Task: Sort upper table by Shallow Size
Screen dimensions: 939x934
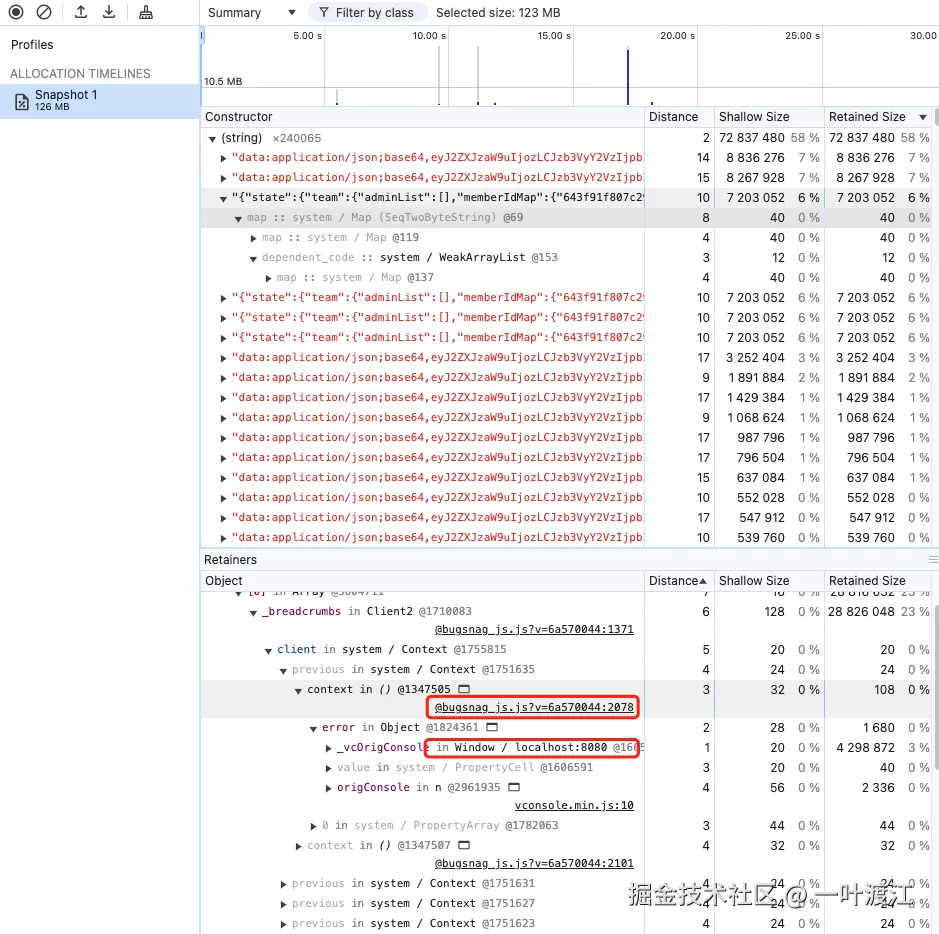Action: (769, 117)
